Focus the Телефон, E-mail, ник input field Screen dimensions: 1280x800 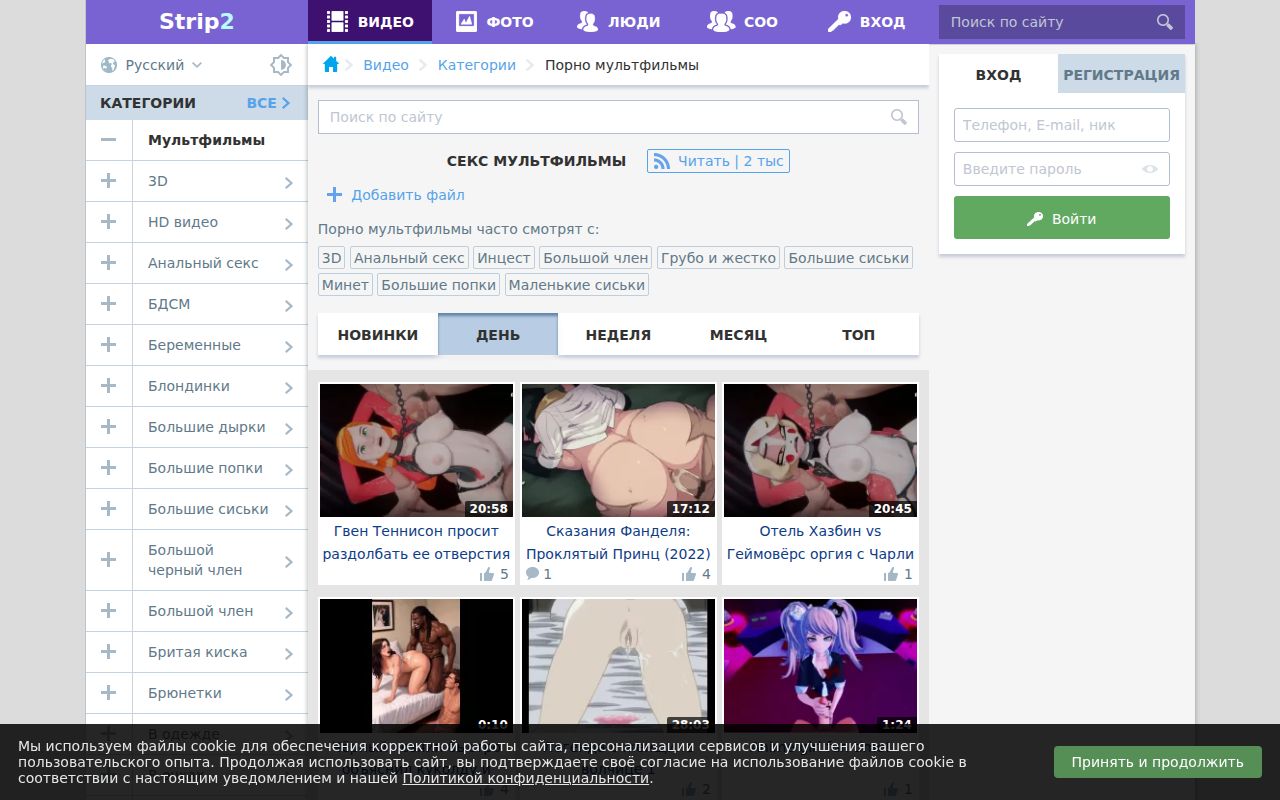[x=1062, y=125]
